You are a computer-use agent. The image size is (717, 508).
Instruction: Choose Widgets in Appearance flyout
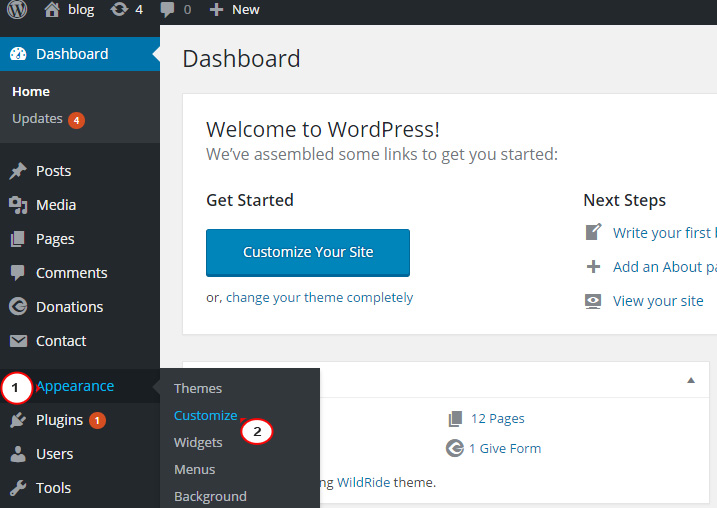(x=198, y=443)
